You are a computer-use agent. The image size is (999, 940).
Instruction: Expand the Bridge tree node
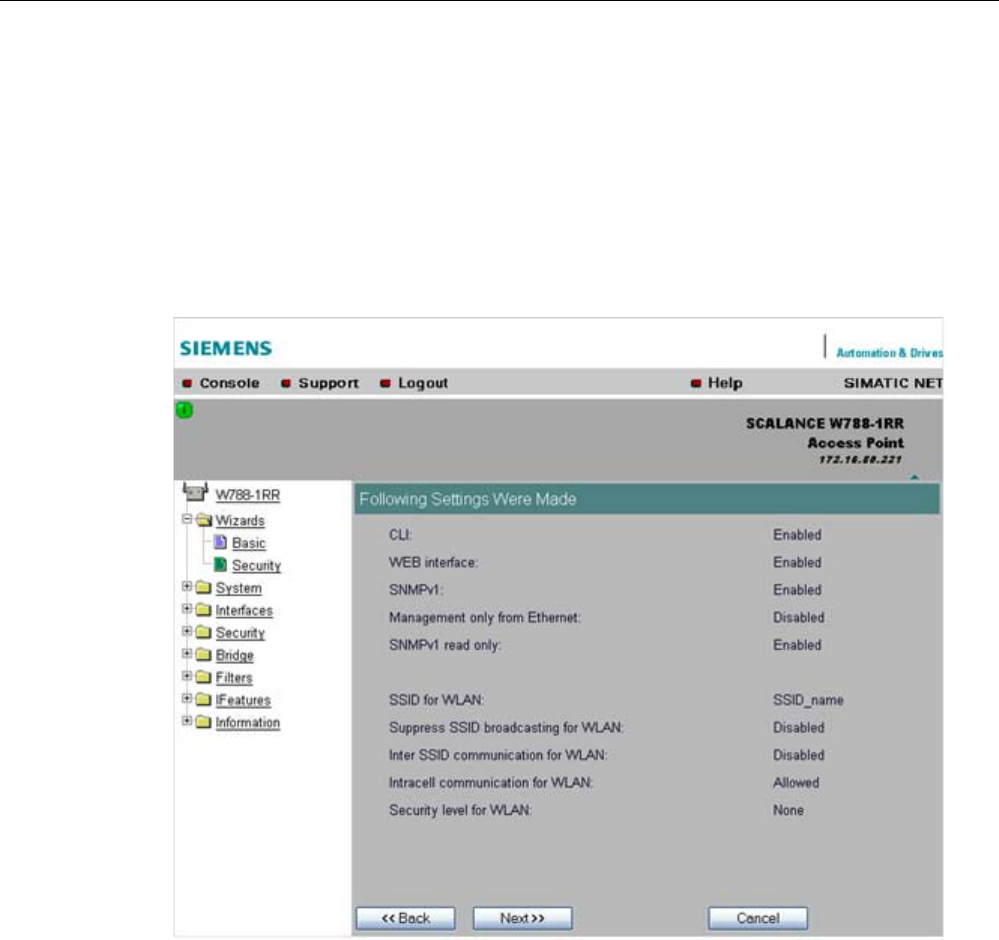click(187, 653)
